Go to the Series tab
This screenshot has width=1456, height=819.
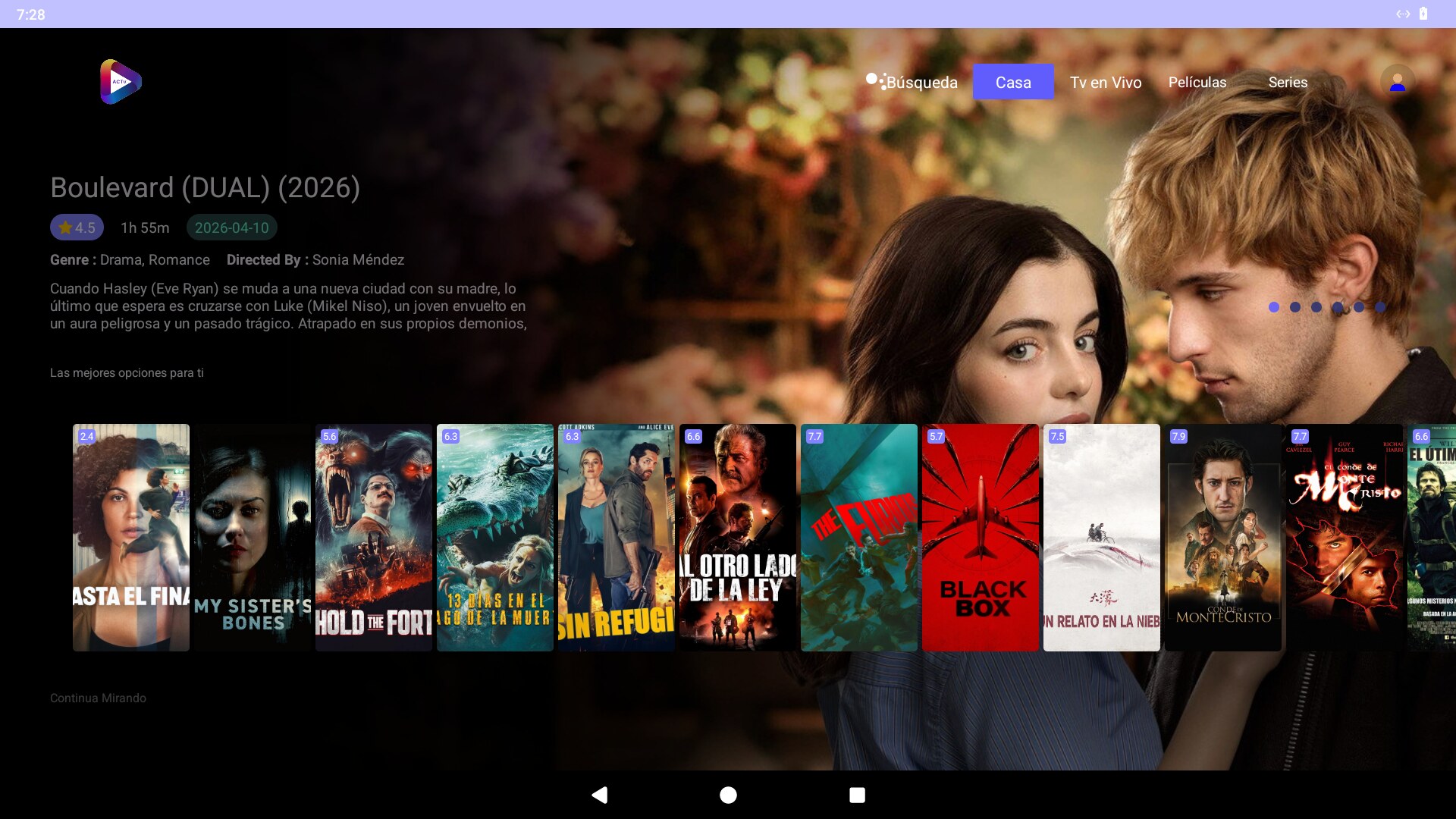click(x=1288, y=82)
